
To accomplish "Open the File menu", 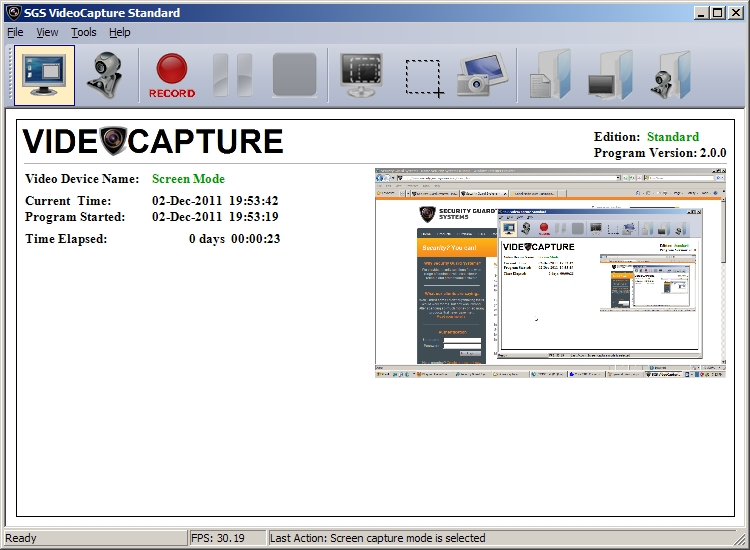I will tap(15, 32).
